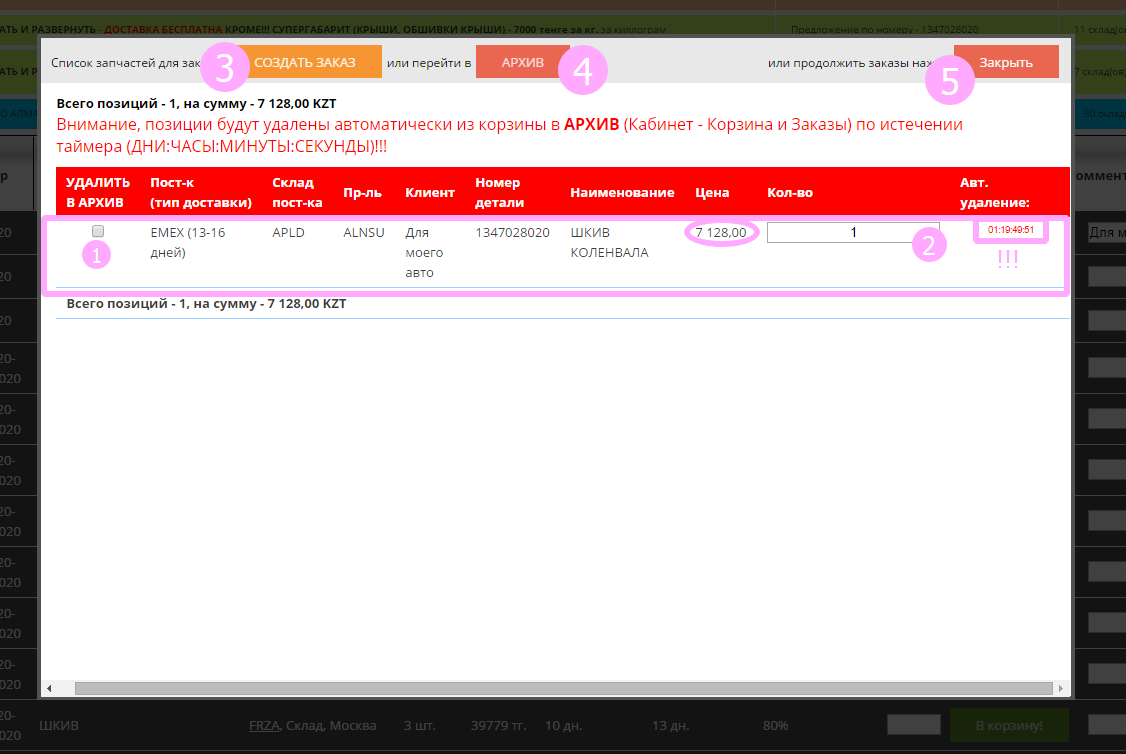The image size is (1126, 754).
Task: Click the pink numbered marker 1
Action: point(97,255)
